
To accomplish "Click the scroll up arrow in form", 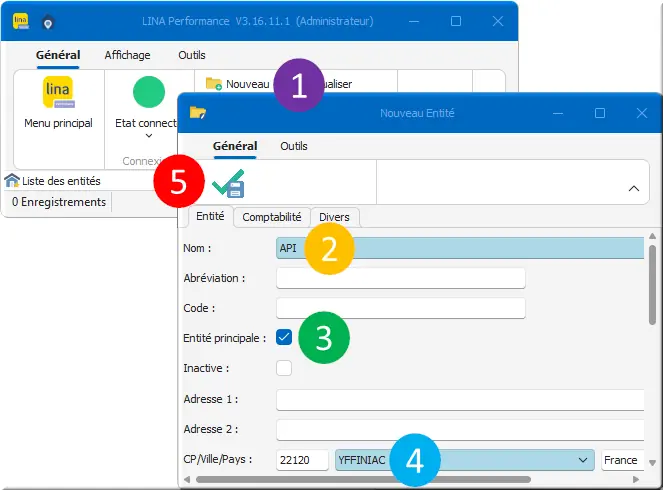I will [x=652, y=236].
